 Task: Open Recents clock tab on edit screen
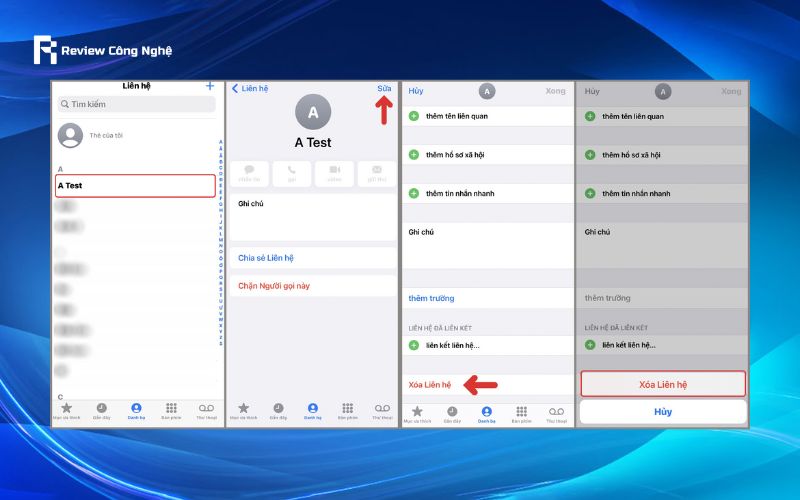[452, 414]
